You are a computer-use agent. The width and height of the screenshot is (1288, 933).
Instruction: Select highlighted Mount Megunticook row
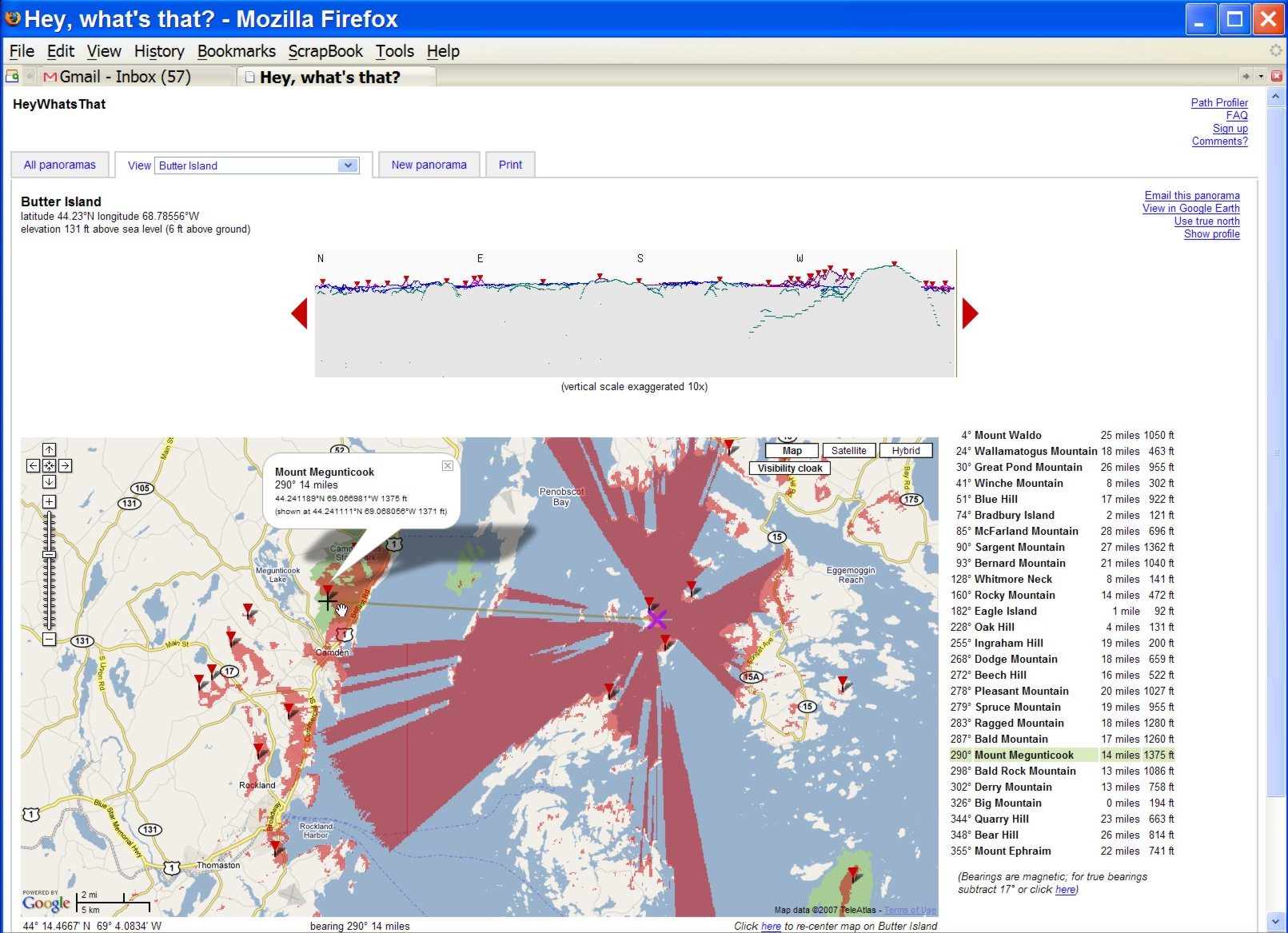point(1061,755)
